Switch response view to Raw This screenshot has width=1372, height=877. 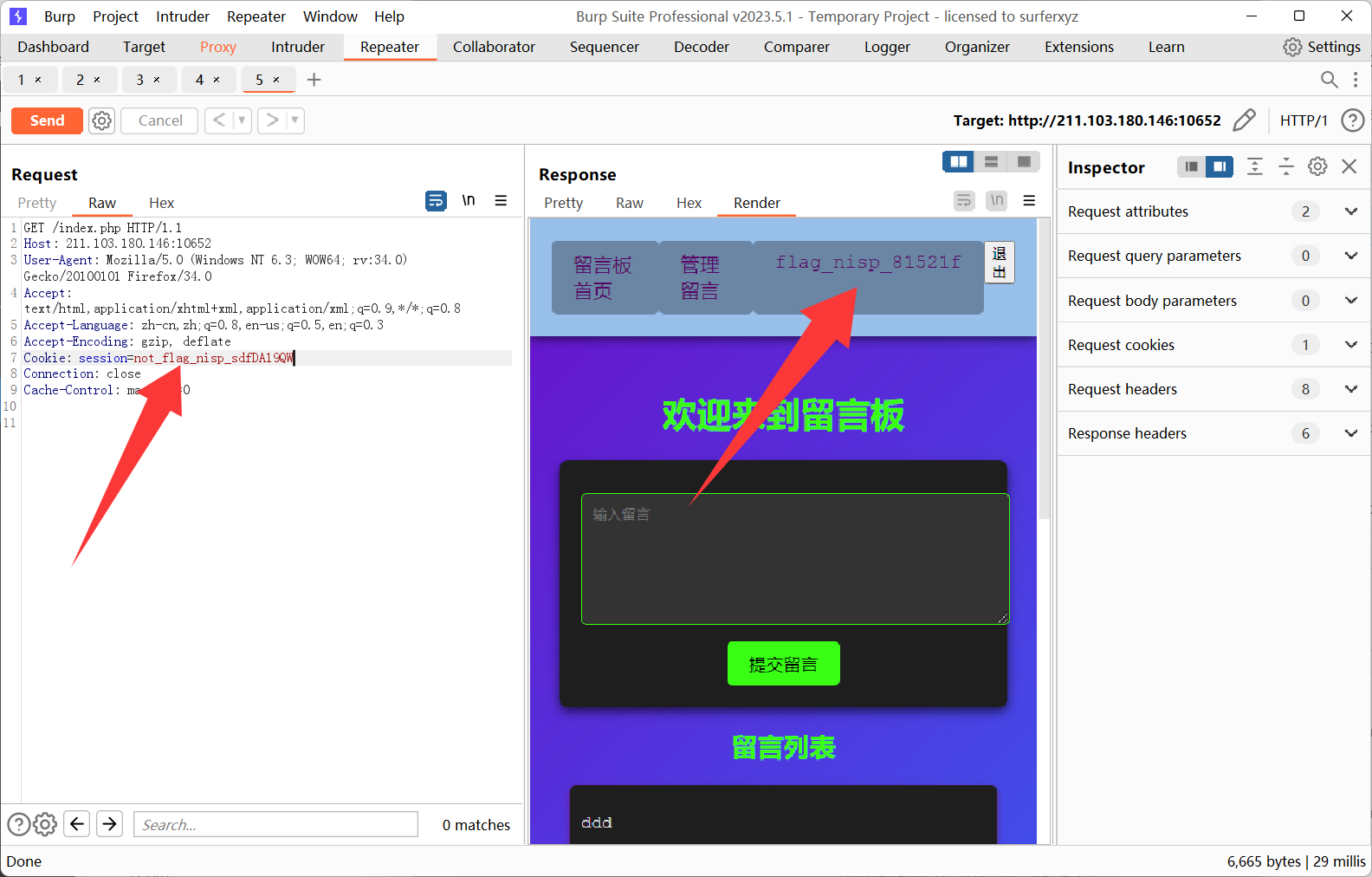[630, 203]
